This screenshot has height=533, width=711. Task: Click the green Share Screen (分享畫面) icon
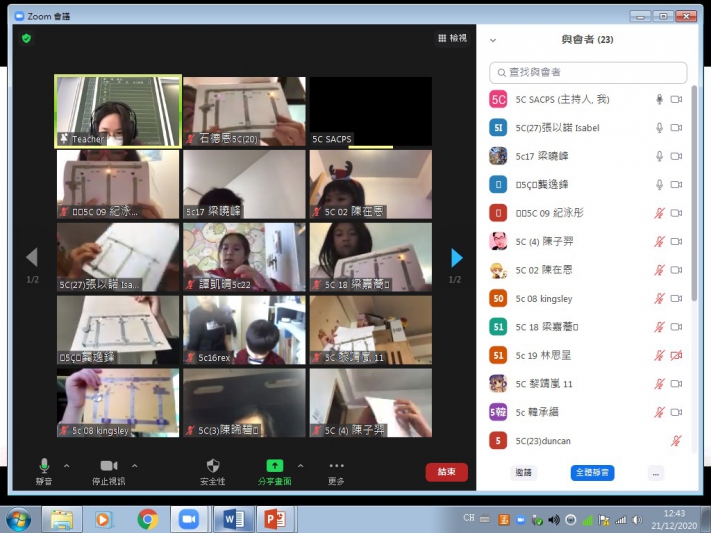(x=274, y=466)
